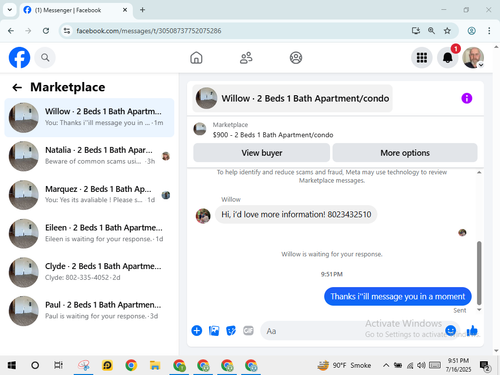Click the Facebook logo

19,58
